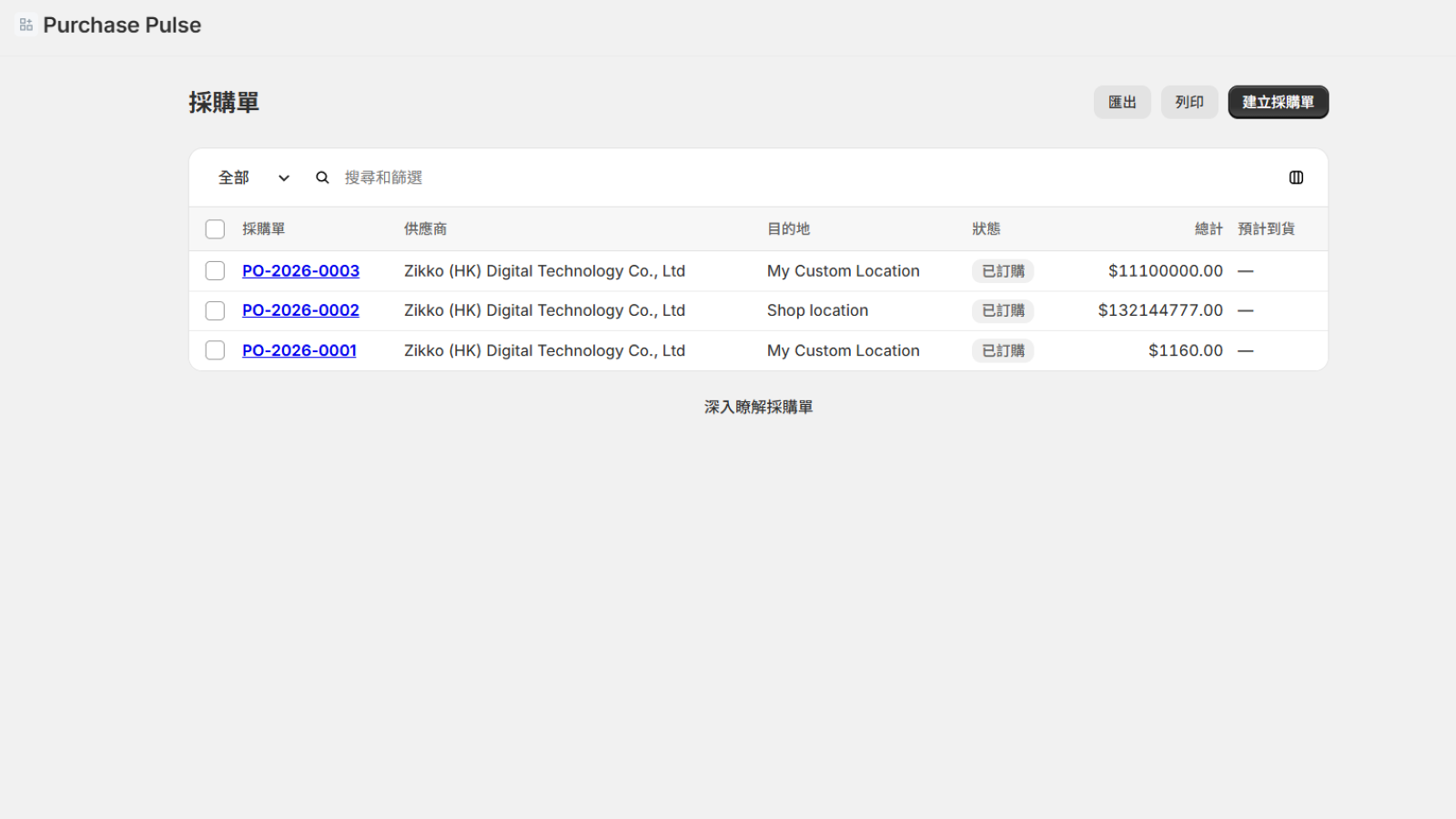Check the box for PO-2026-0003

[x=215, y=271]
